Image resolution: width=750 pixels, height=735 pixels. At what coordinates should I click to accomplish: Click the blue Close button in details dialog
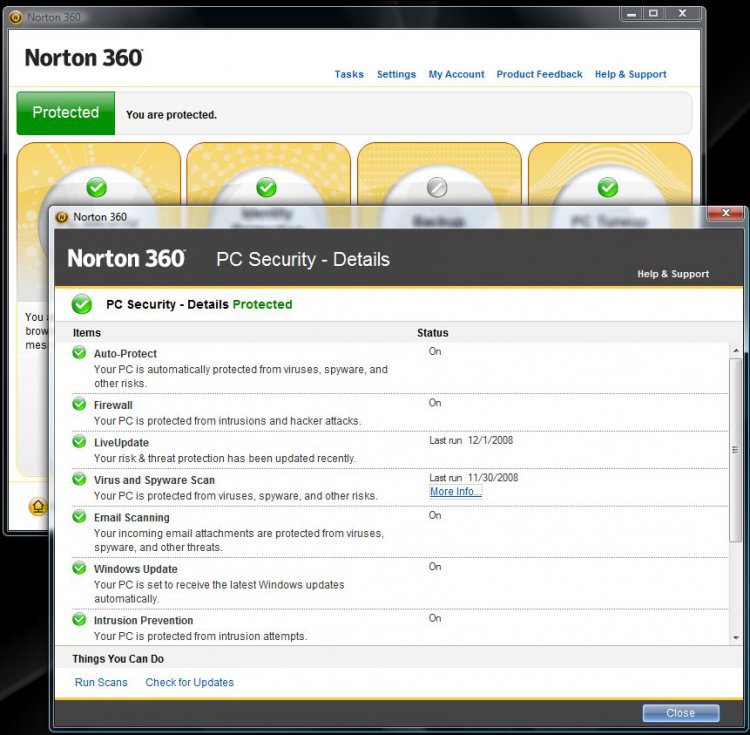click(681, 713)
